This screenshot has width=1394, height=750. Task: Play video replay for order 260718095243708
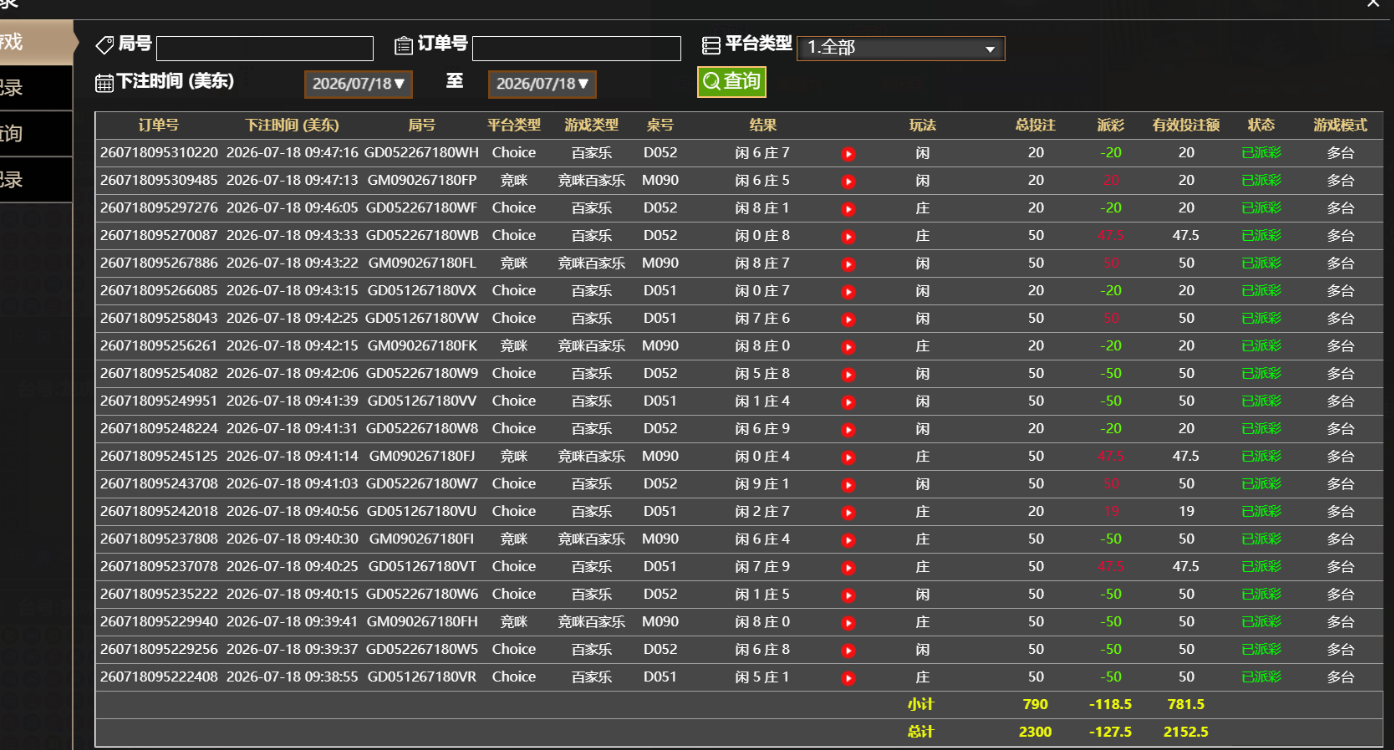coord(848,484)
